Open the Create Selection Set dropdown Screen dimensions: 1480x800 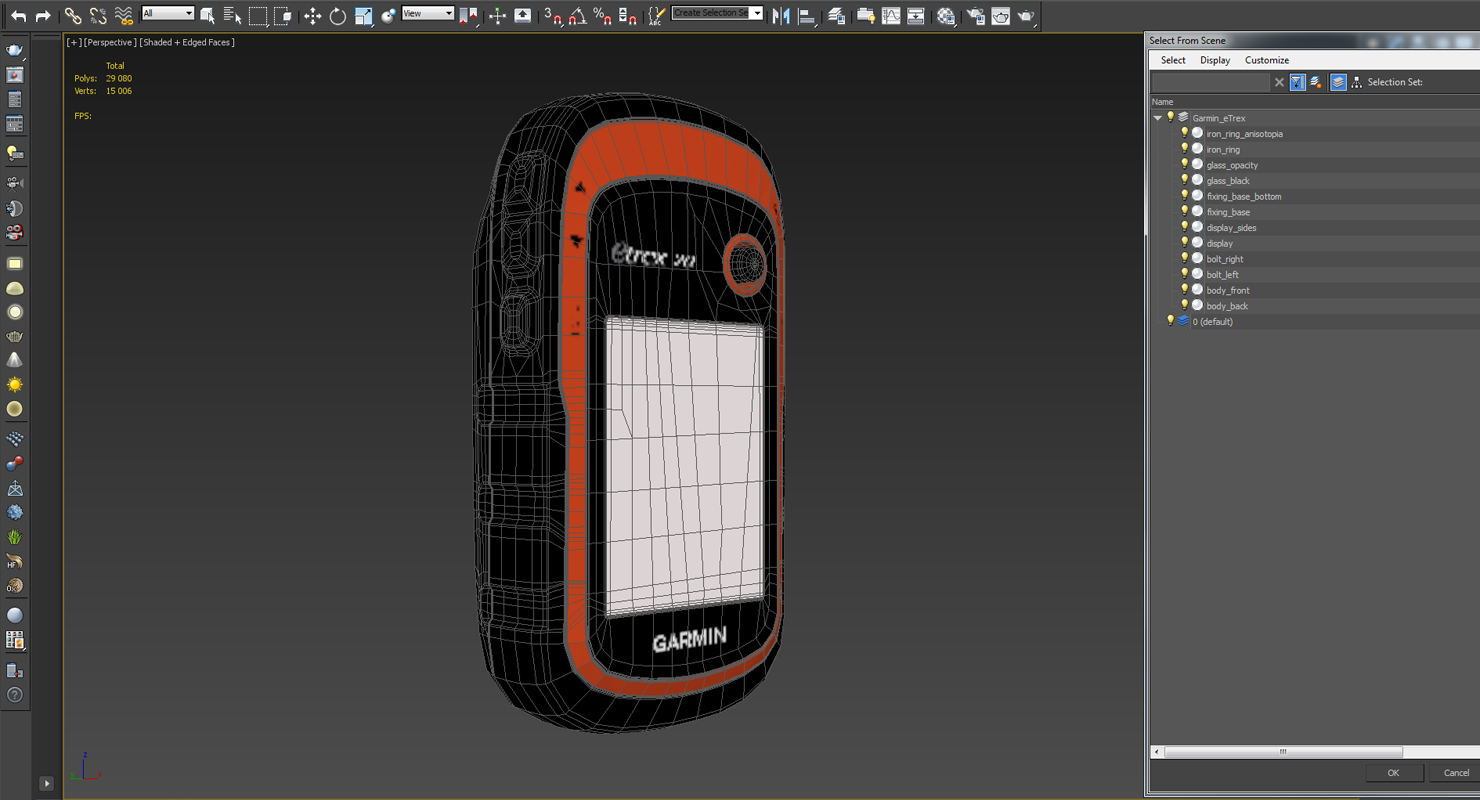[717, 13]
